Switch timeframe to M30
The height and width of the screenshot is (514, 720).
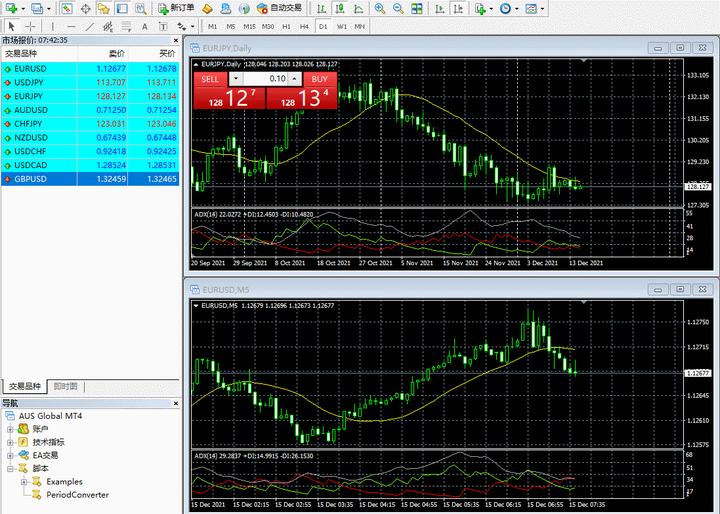click(x=268, y=27)
